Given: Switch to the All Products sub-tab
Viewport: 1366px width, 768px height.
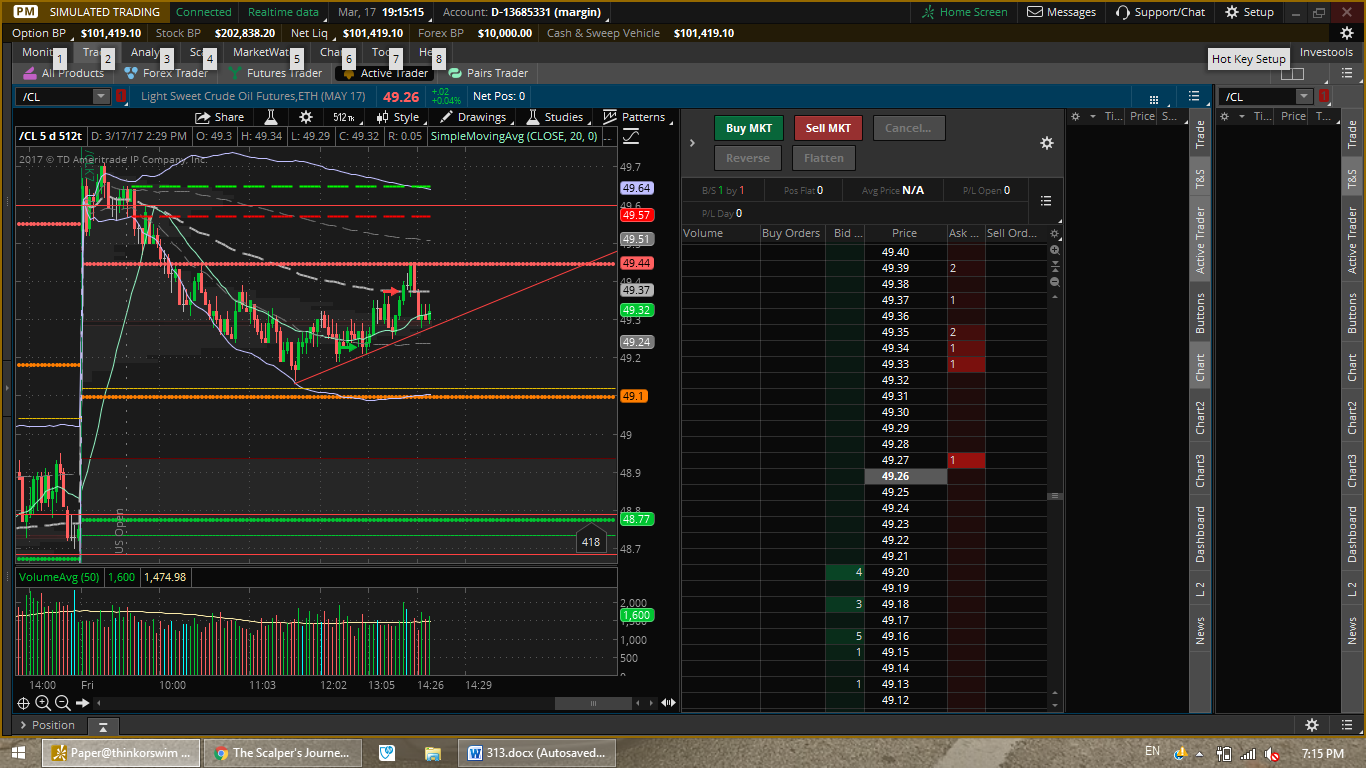Looking at the screenshot, I should 63,73.
